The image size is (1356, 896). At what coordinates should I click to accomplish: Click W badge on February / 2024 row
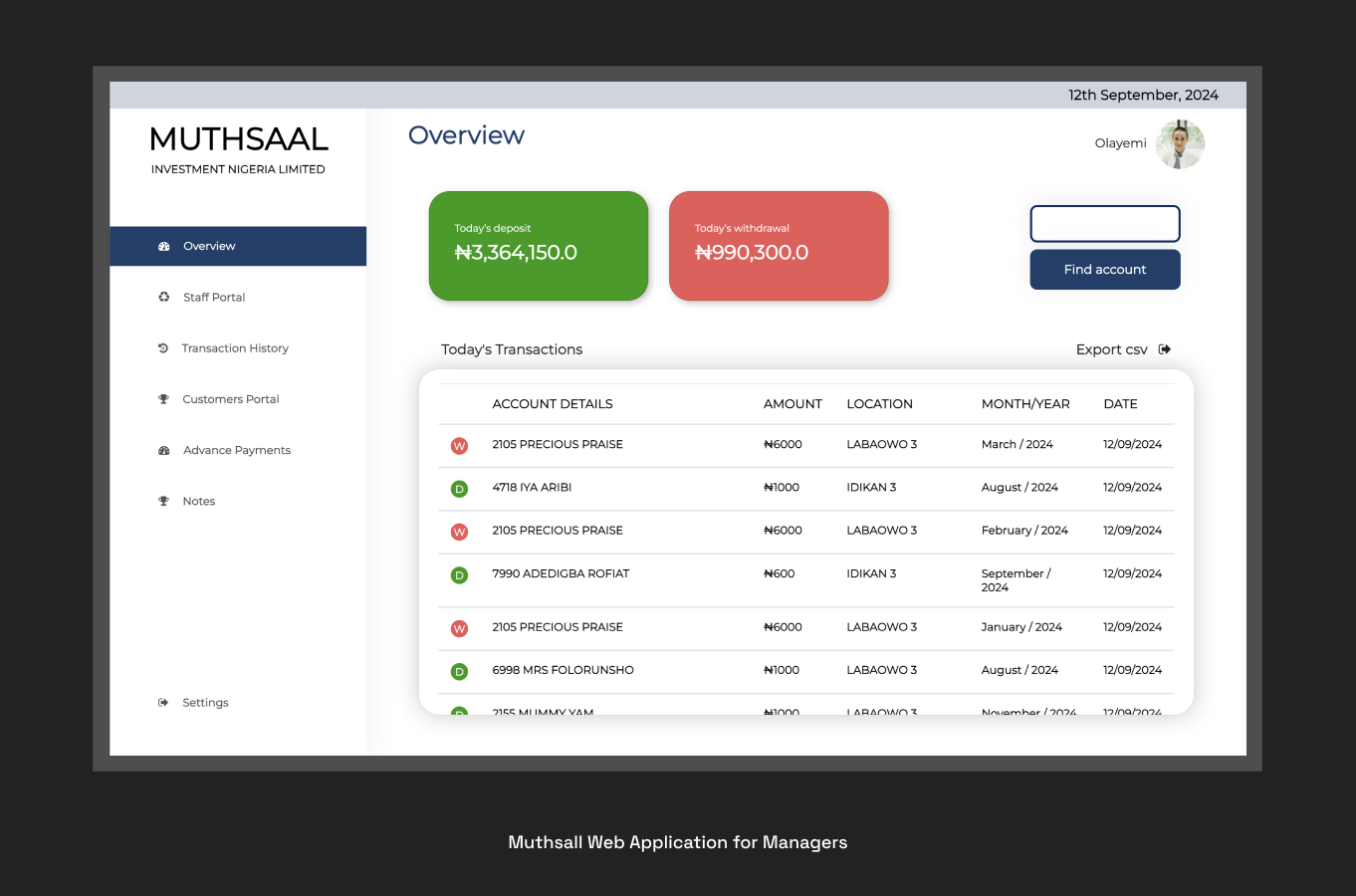[x=459, y=532]
